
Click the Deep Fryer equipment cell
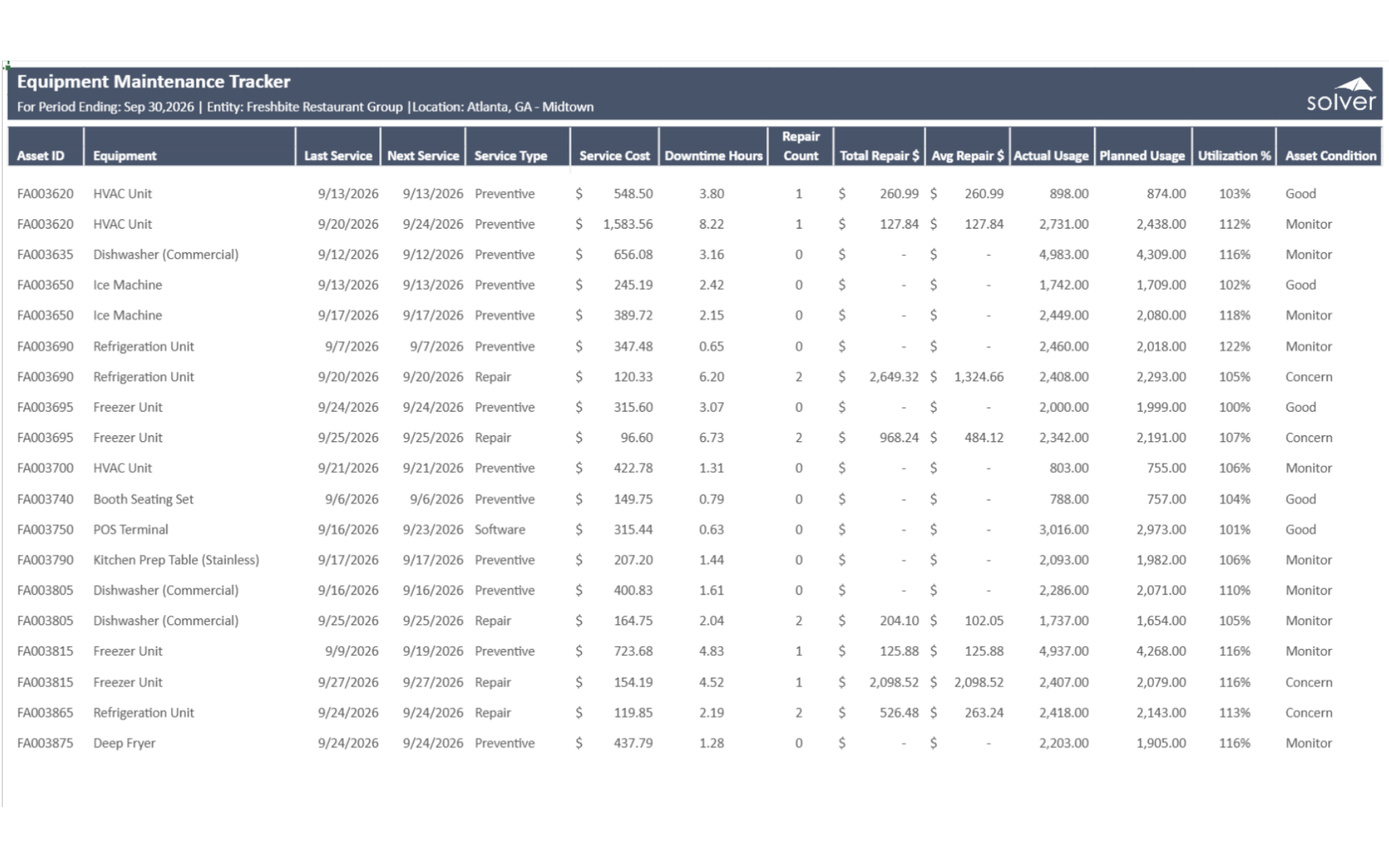pyautogui.click(x=124, y=743)
